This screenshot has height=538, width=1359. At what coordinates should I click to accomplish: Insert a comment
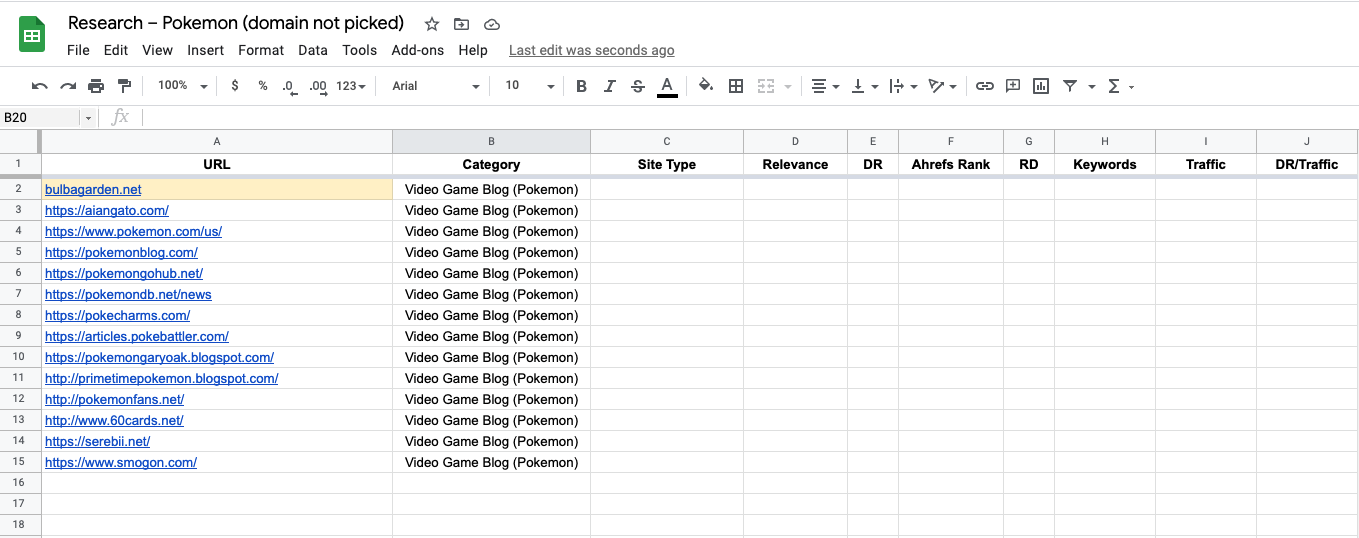point(1013,86)
